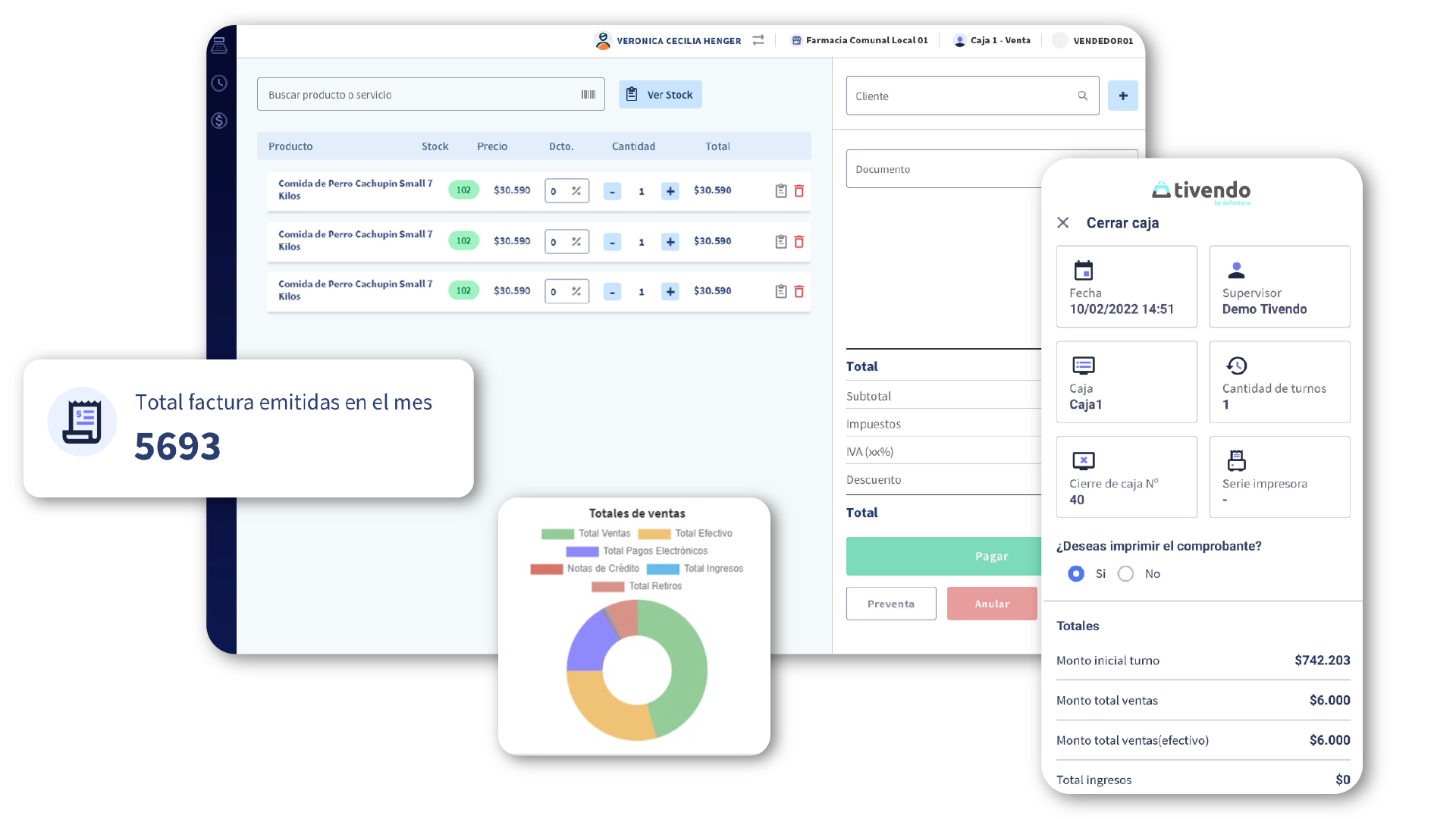Click stock badge 102 on first row
Viewport: 1456px width, 819px height.
point(463,190)
